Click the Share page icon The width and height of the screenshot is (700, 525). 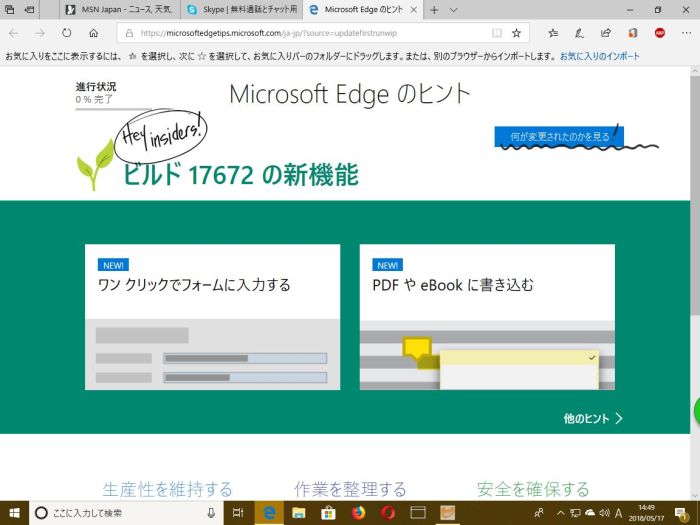(606, 33)
